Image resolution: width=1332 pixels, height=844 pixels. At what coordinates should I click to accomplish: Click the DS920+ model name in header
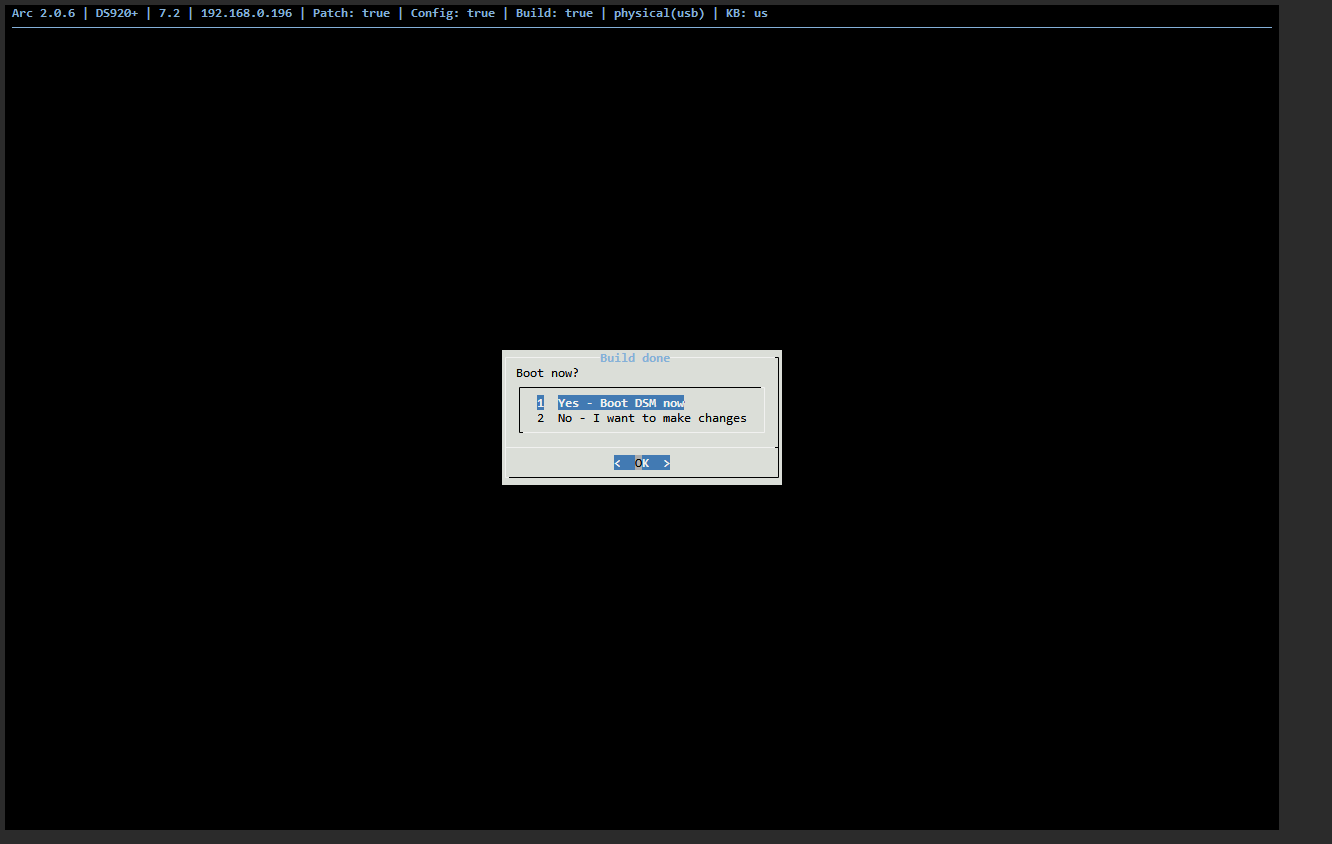116,13
